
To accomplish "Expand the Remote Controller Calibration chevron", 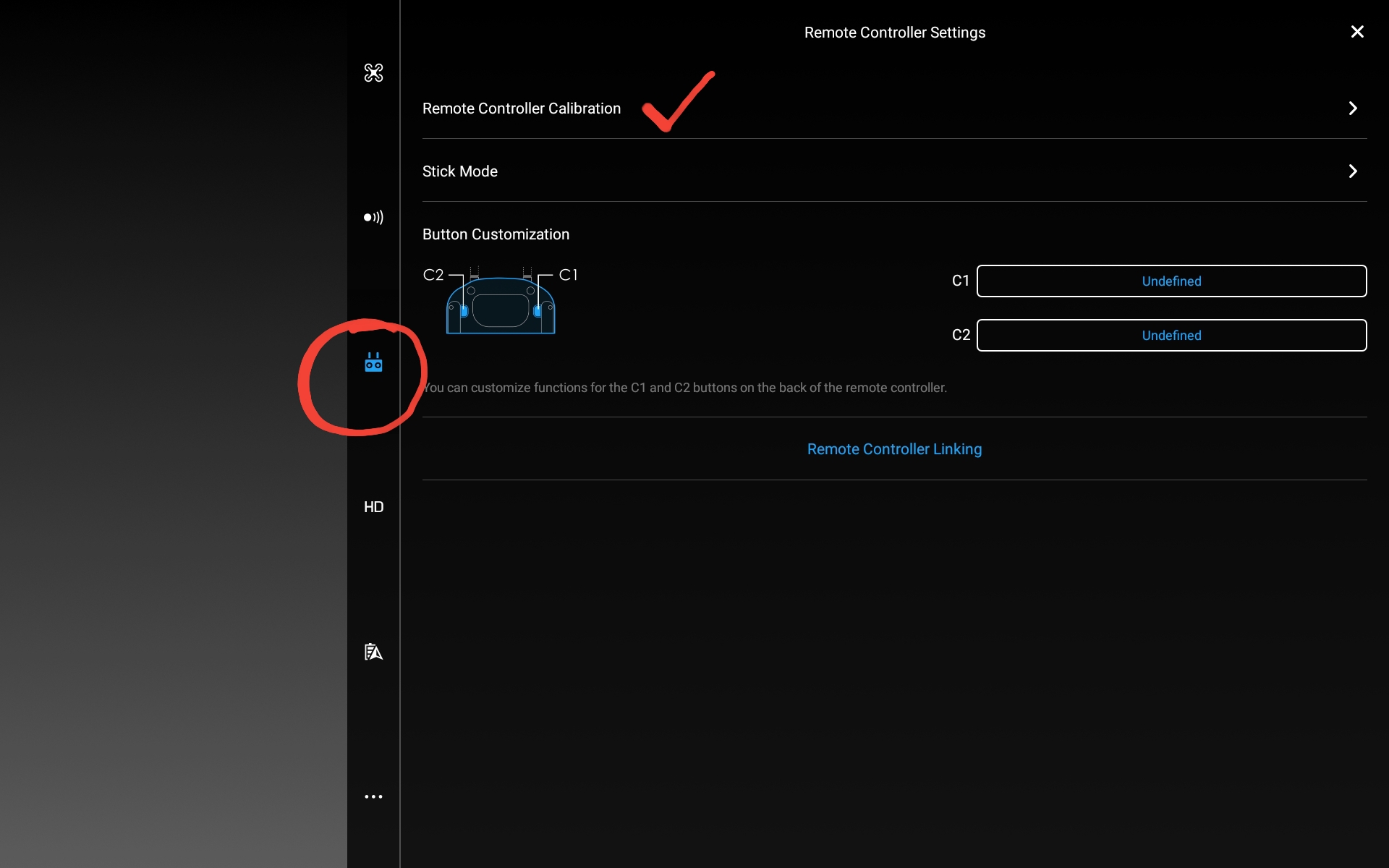I will click(x=1353, y=108).
